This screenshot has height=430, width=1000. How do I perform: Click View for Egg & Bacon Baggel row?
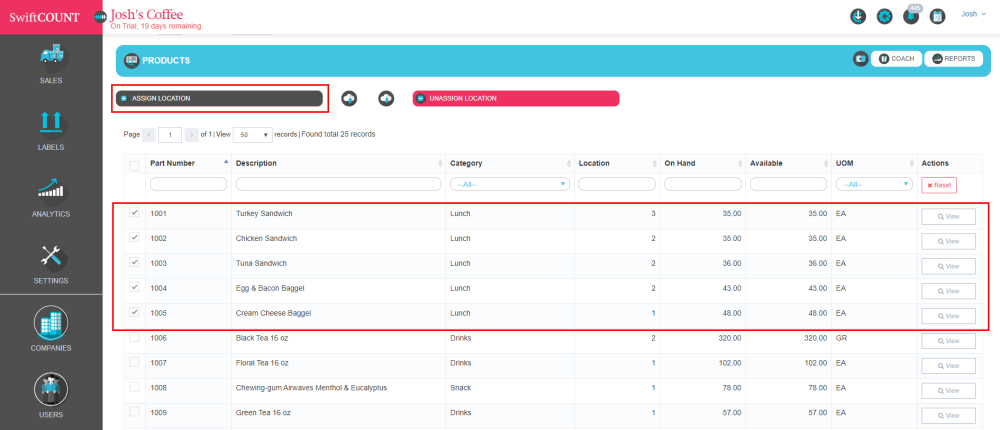click(x=948, y=292)
